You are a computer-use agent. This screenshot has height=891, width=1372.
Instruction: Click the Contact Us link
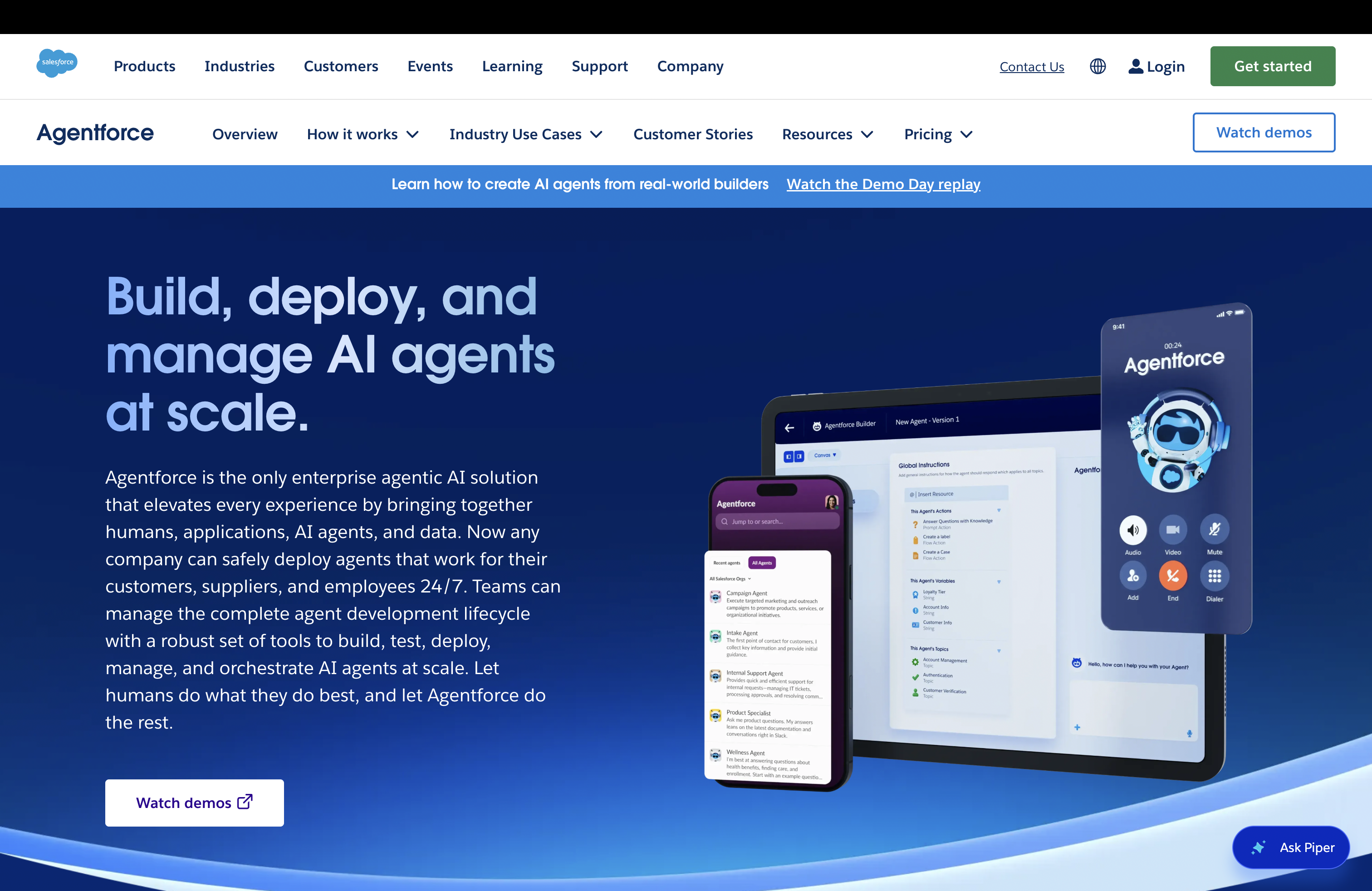[1031, 67]
